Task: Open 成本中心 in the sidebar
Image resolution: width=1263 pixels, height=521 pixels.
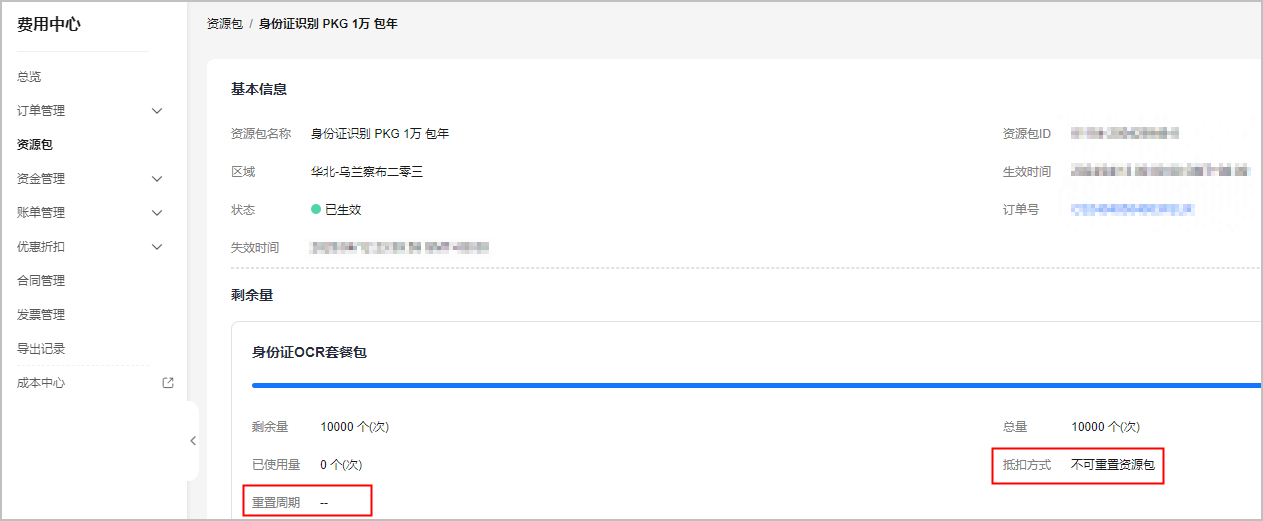Action: coord(41,383)
